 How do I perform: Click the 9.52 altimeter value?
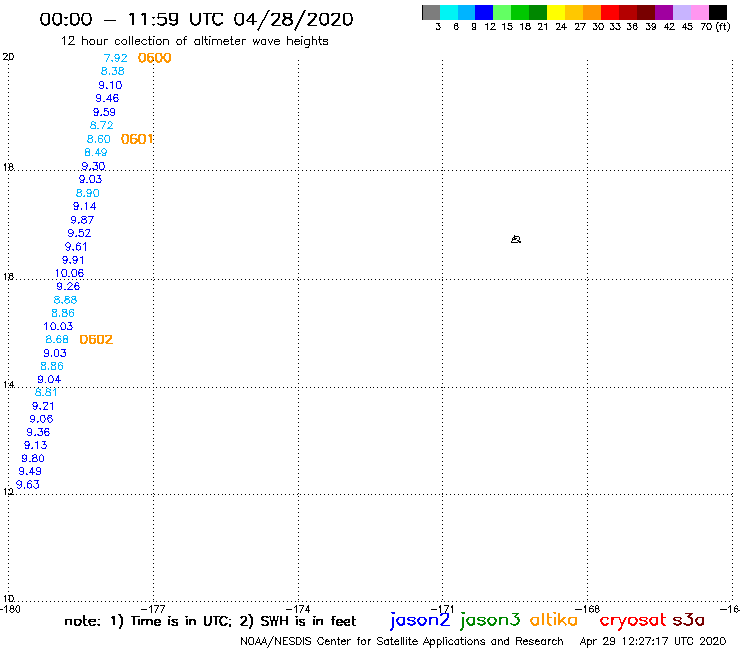coord(79,233)
